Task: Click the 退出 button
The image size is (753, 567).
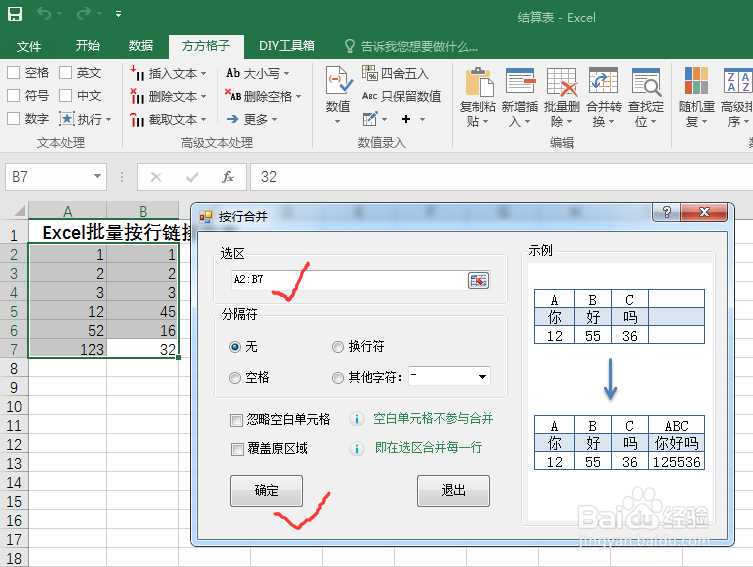Action: (x=453, y=490)
